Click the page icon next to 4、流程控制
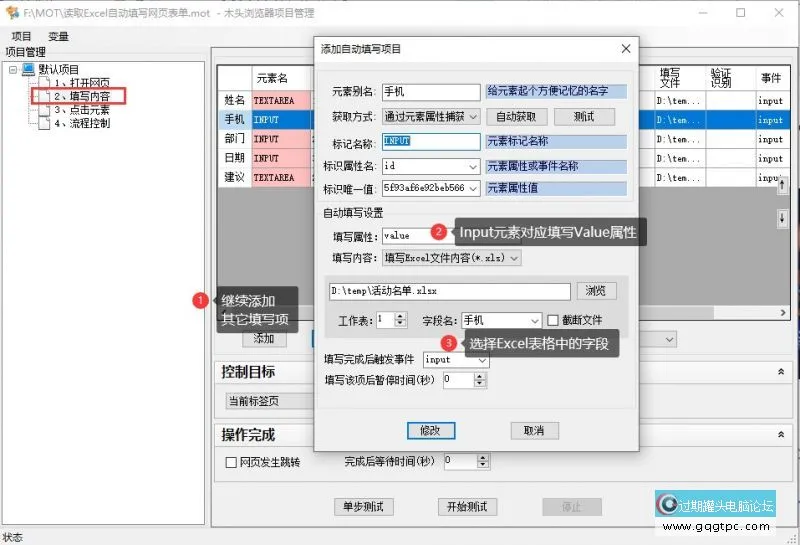 [x=44, y=123]
